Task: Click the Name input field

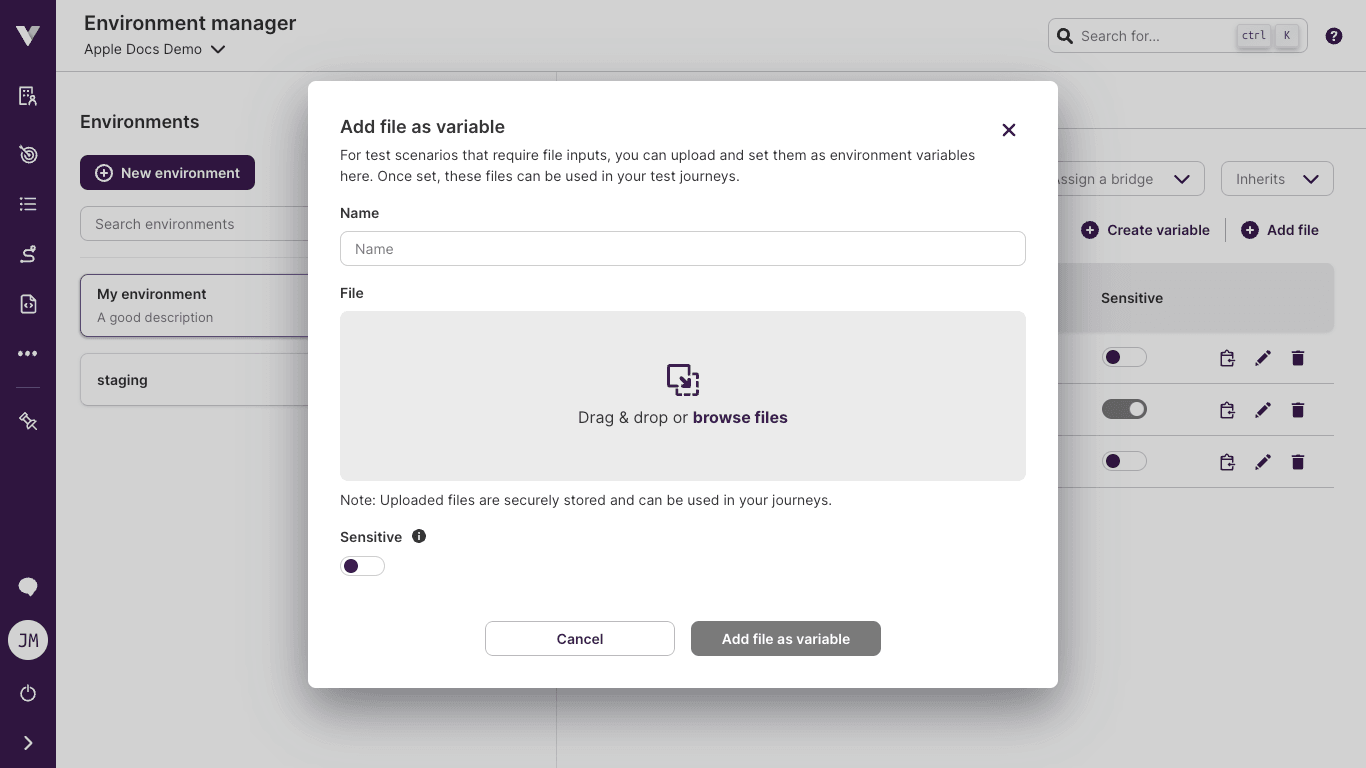Action: click(682, 249)
